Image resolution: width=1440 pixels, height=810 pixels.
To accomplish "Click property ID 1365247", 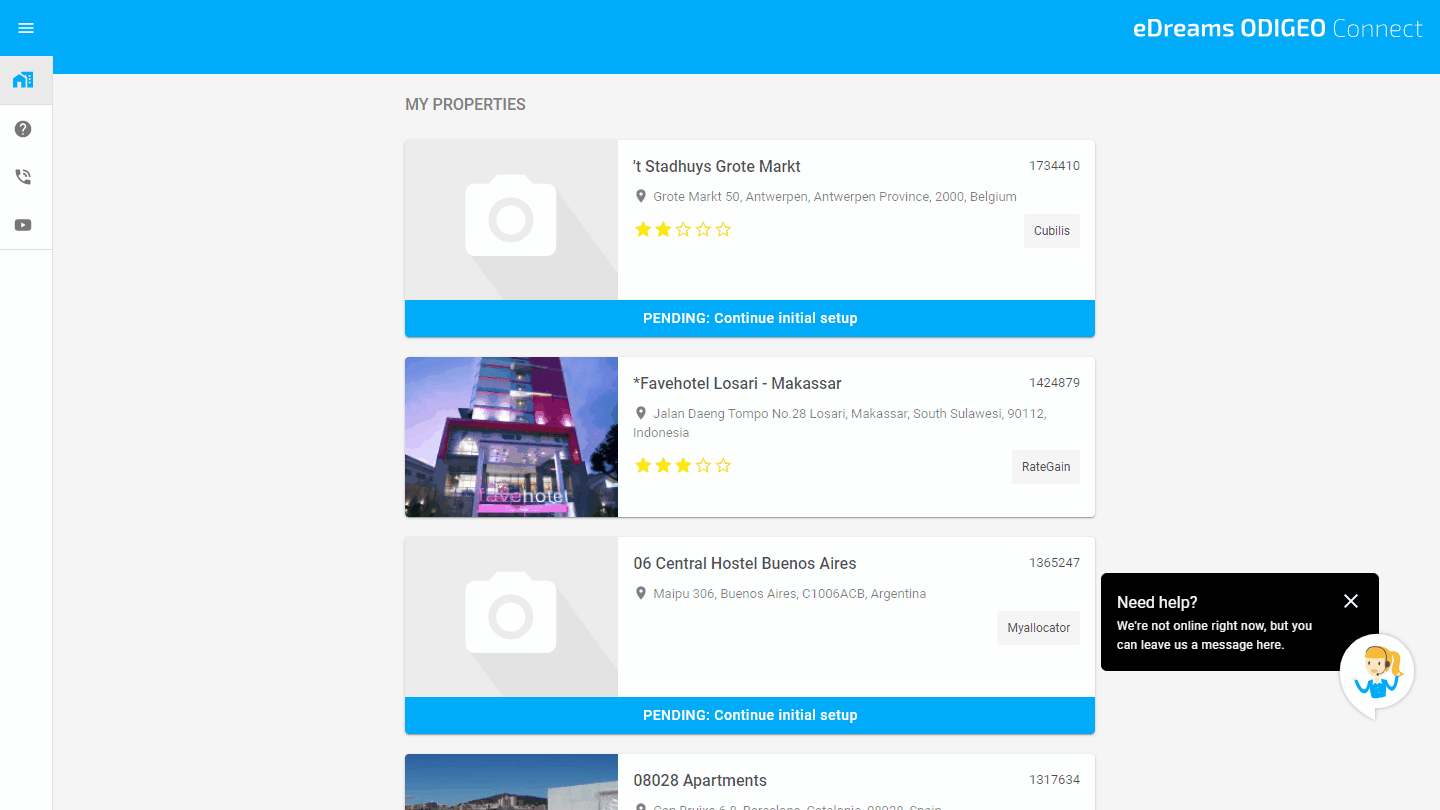I will pyautogui.click(x=1054, y=563).
